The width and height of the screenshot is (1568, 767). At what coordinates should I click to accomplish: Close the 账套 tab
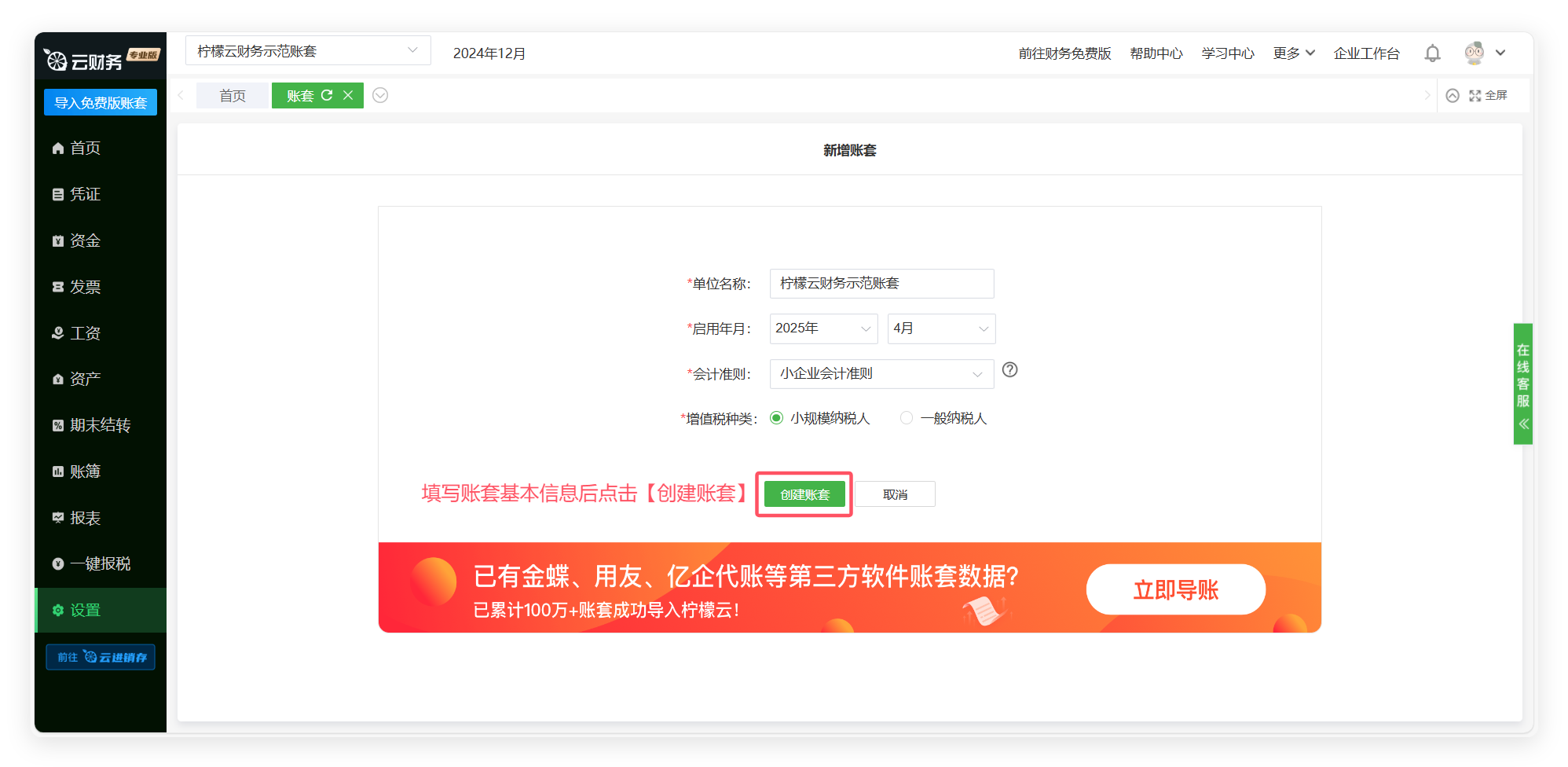pyautogui.click(x=348, y=95)
